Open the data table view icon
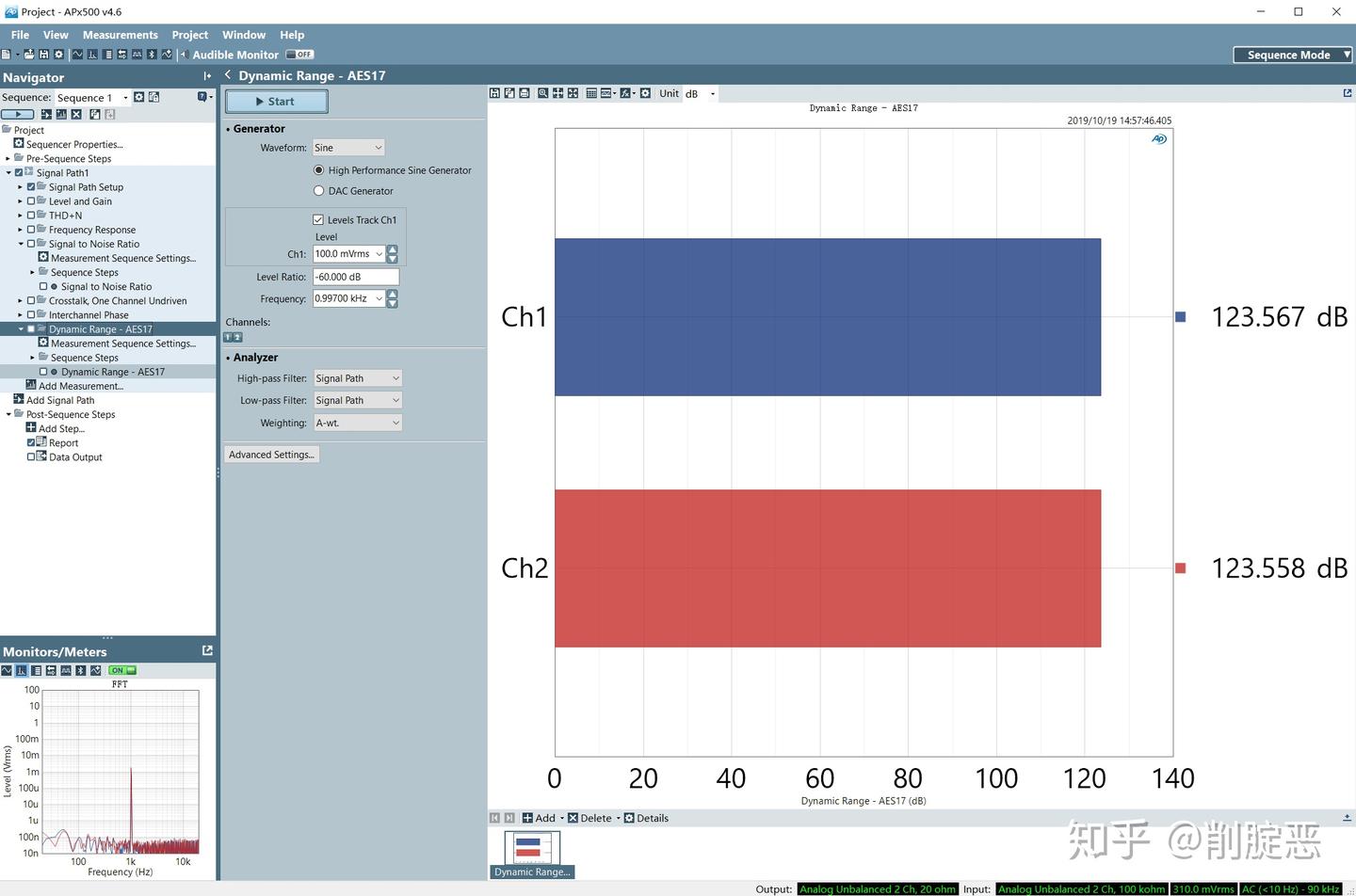The image size is (1356, 896). point(591,93)
